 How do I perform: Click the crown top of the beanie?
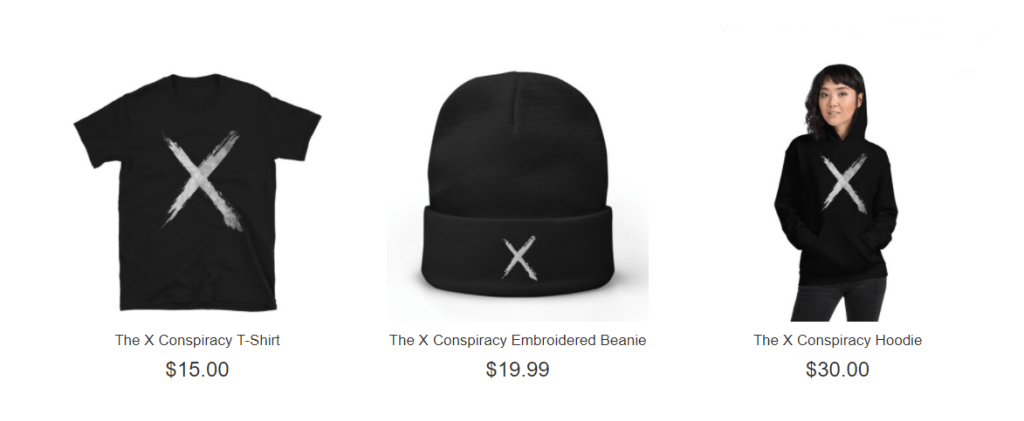[x=516, y=91]
